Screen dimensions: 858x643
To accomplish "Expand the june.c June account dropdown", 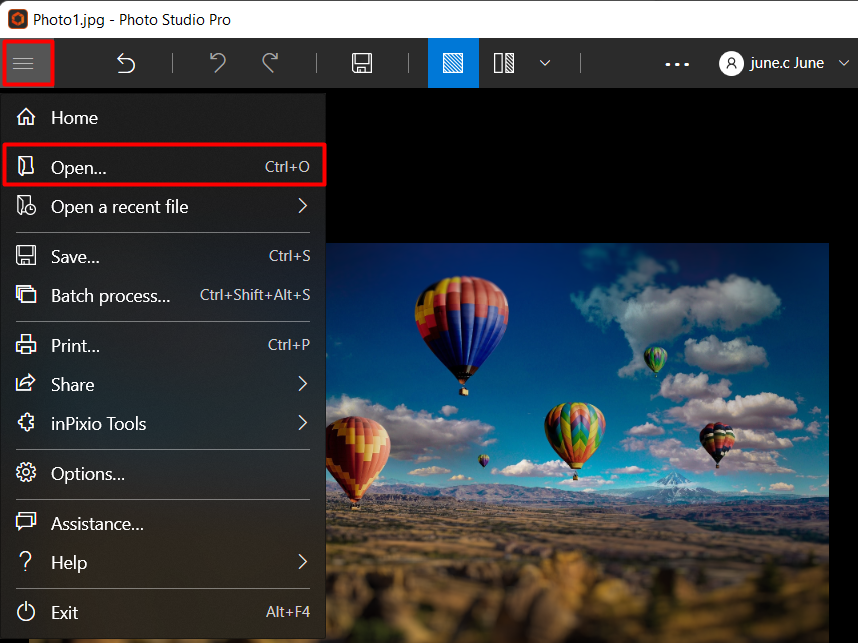I will click(x=844, y=63).
